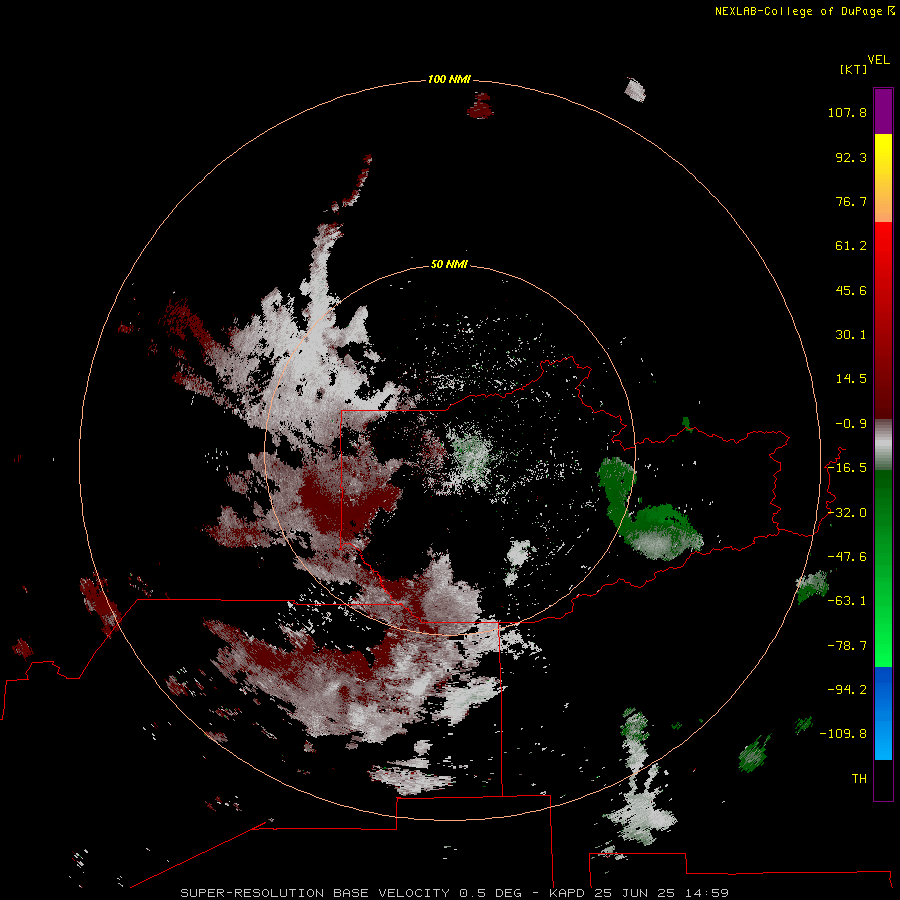The height and width of the screenshot is (900, 900).
Task: Click the 50 NMI range ring label
Action: click(x=449, y=265)
